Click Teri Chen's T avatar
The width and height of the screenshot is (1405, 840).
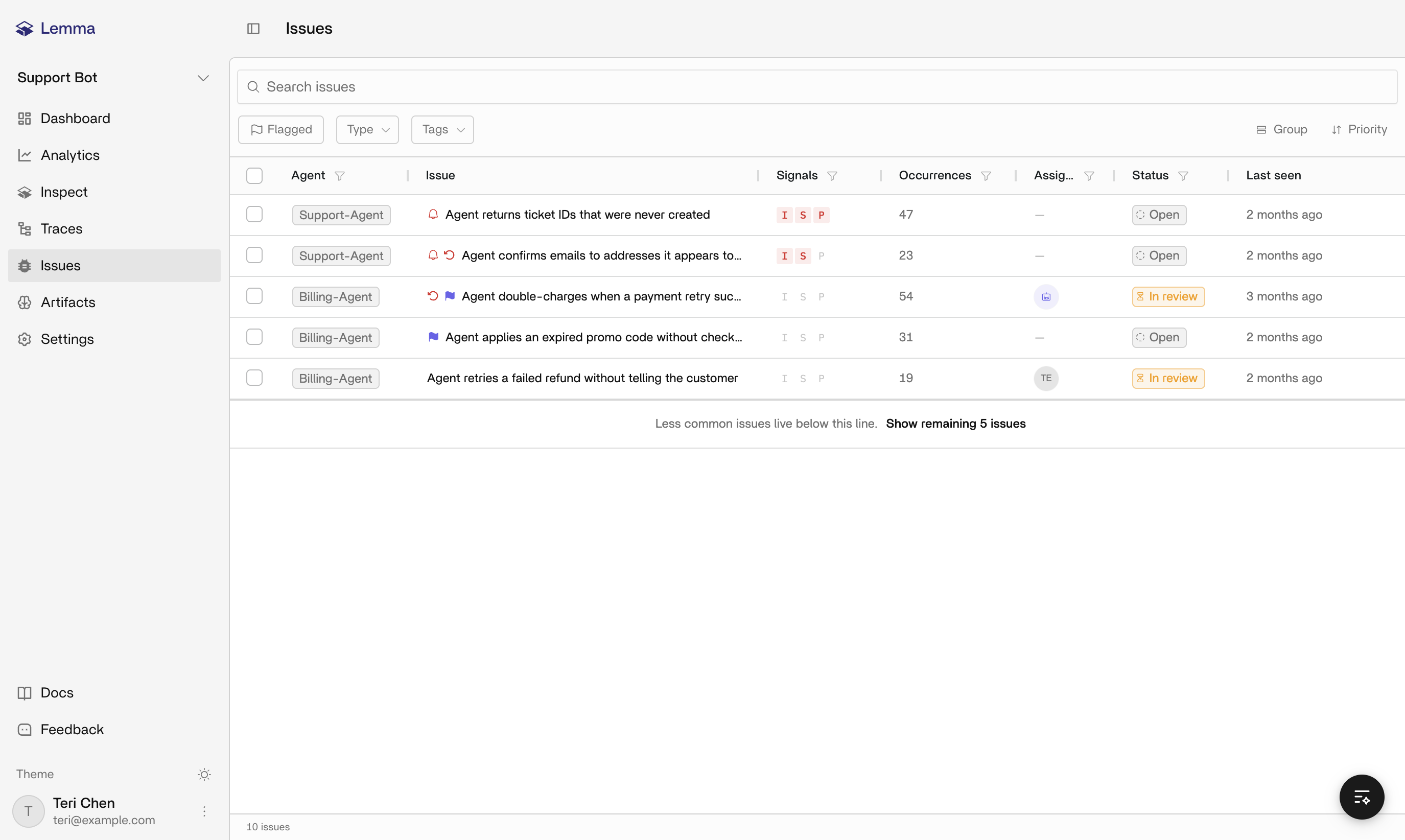pyautogui.click(x=28, y=811)
